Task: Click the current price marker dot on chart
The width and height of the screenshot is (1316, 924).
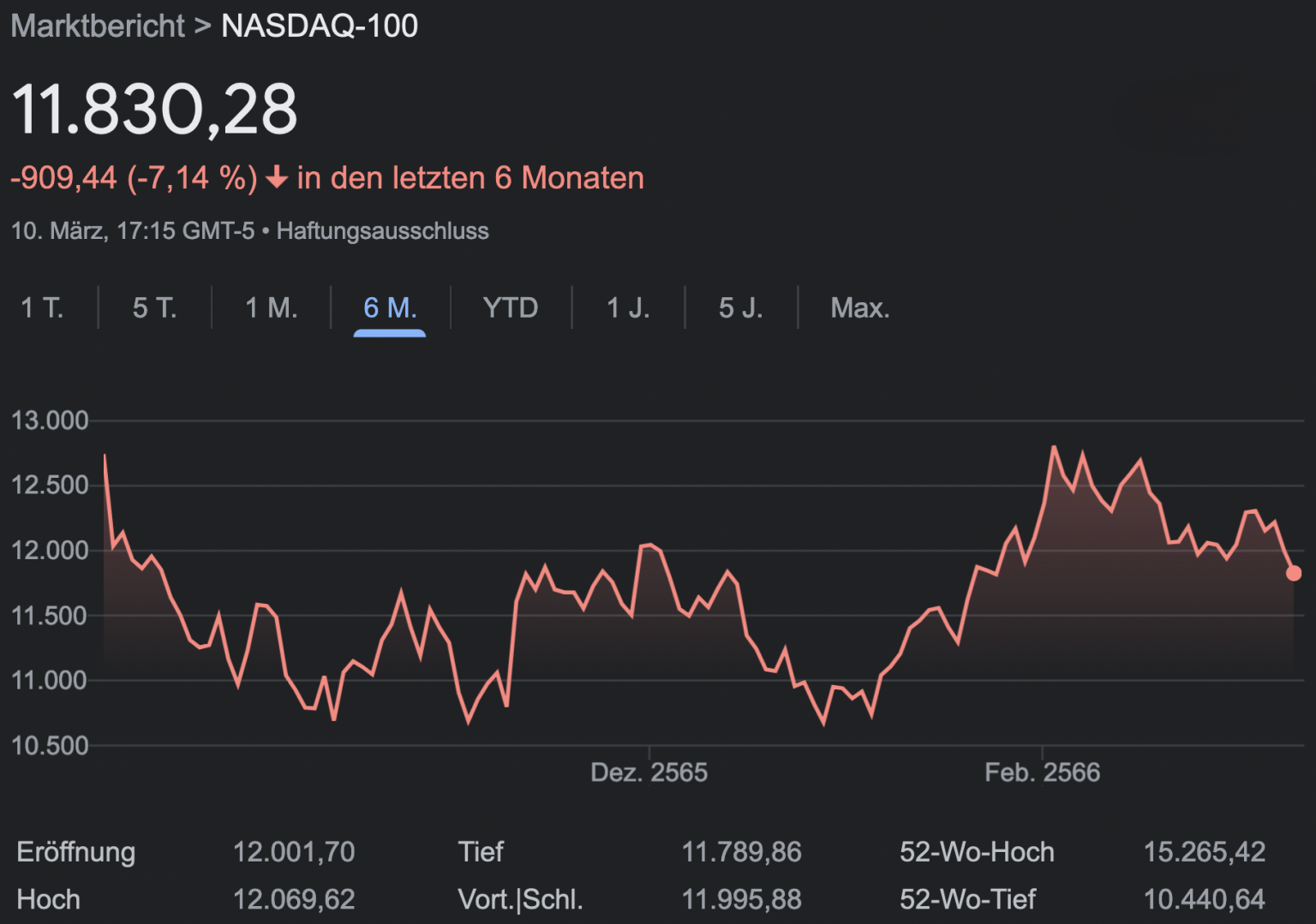Action: [x=1294, y=572]
